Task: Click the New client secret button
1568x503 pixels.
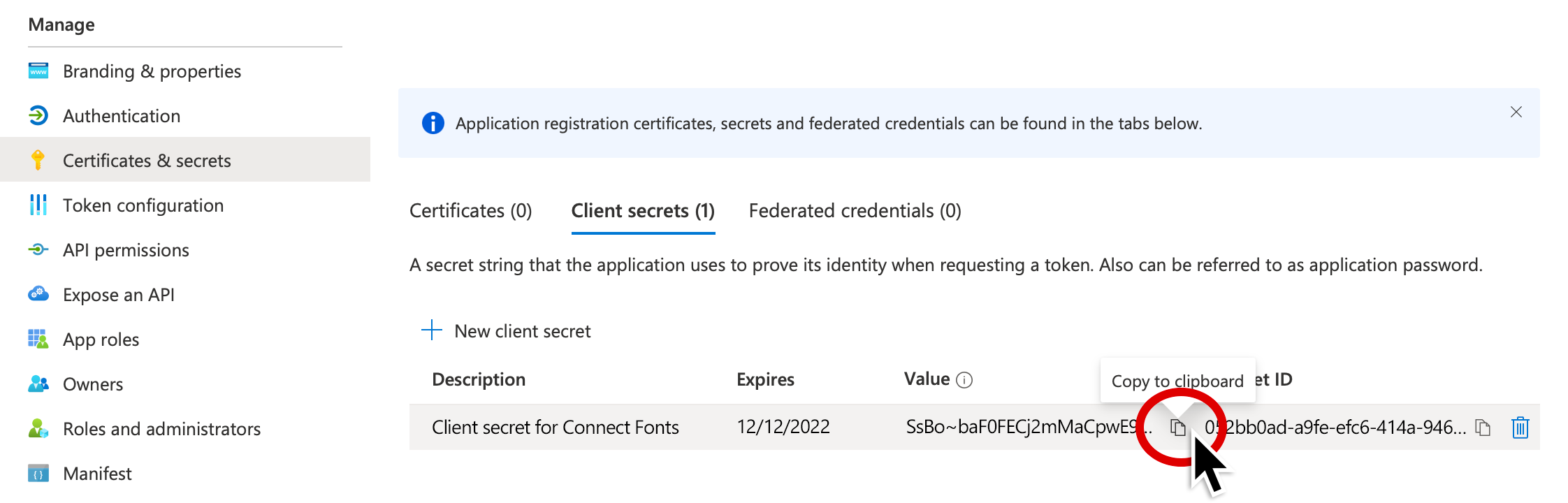Action: (522, 331)
